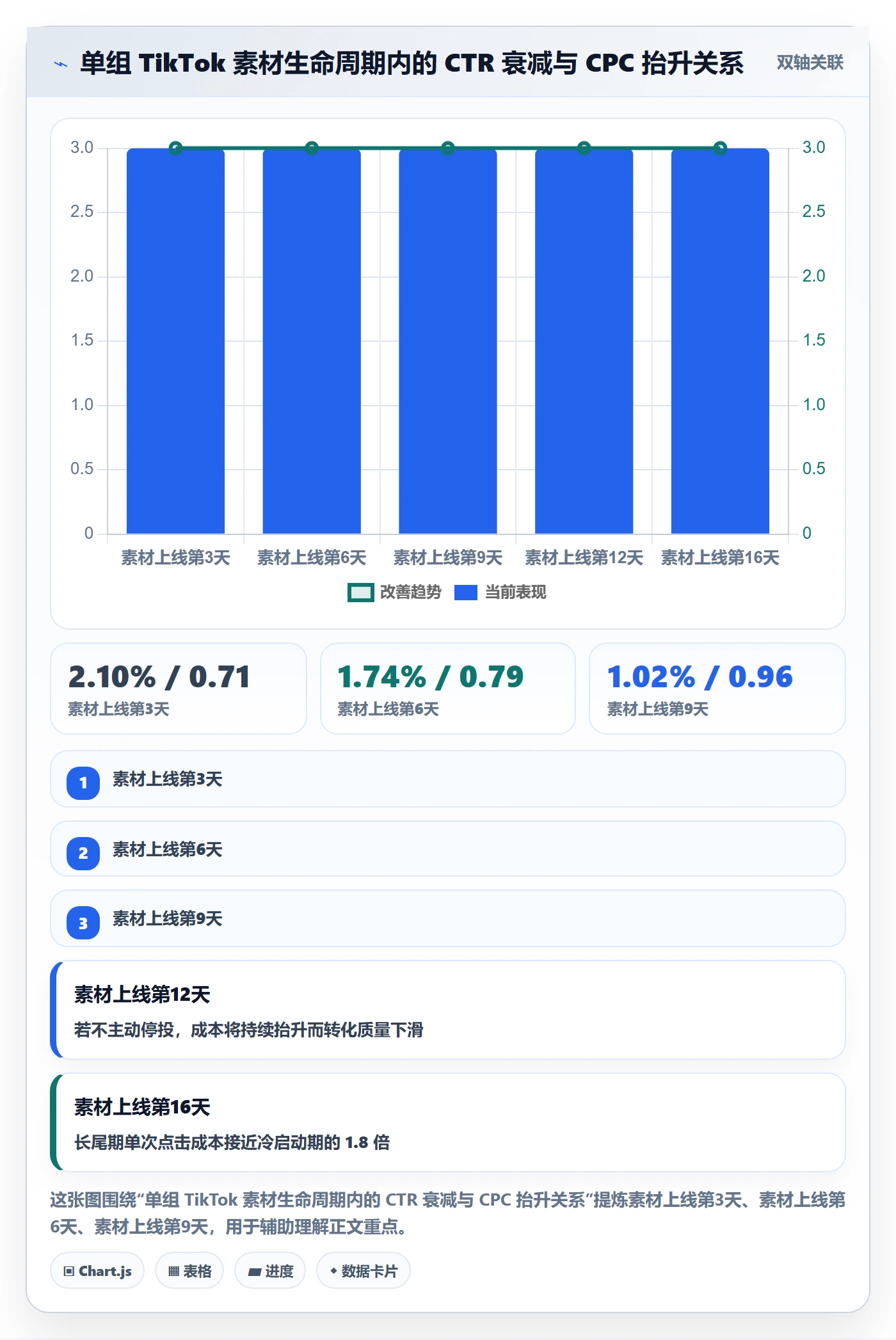Click list row text 素材上线第6天
The width and height of the screenshot is (896, 1340).
point(168,850)
